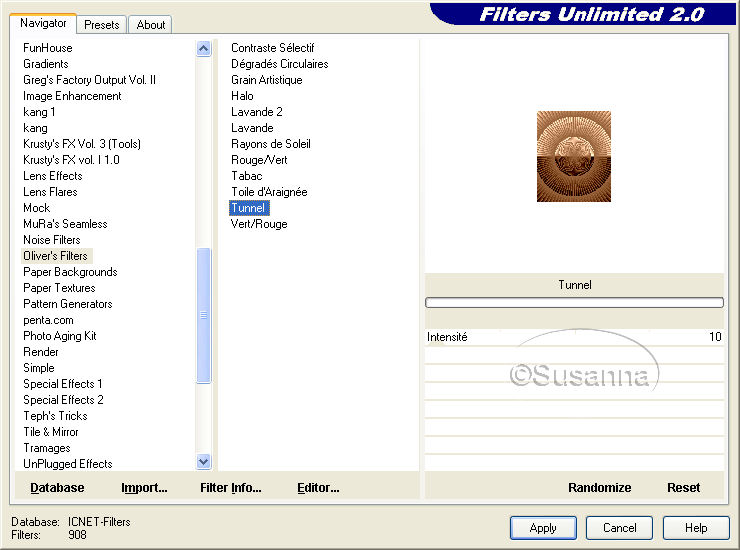Choose Rouge/Vert filter

pyautogui.click(x=259, y=160)
